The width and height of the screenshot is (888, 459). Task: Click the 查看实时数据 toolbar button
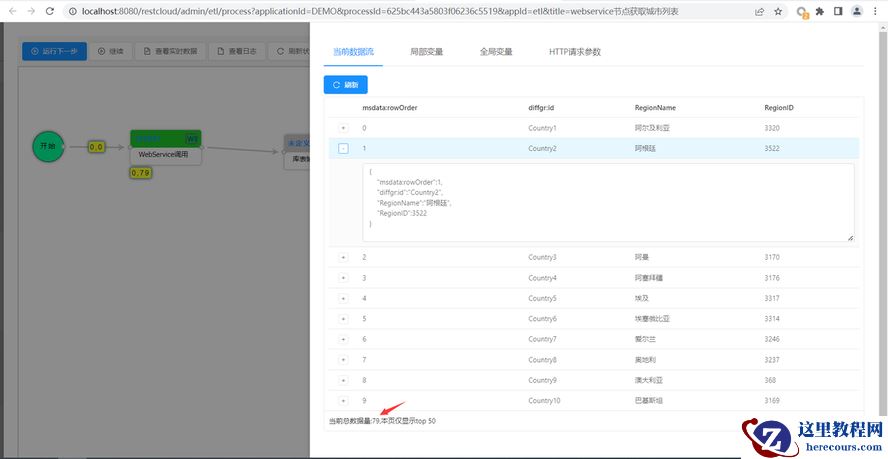click(170, 51)
